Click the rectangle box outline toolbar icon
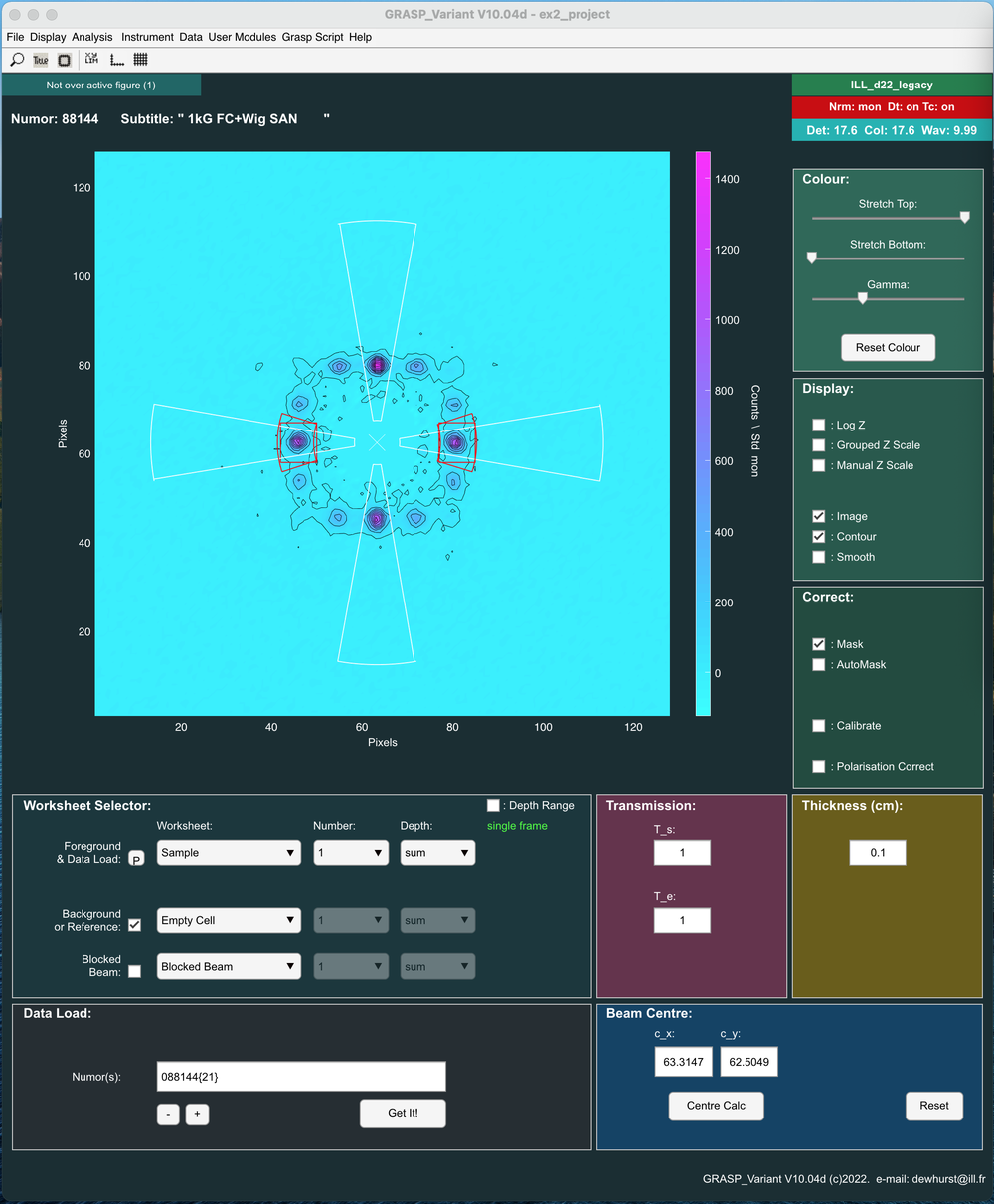The height and width of the screenshot is (1204, 994). click(x=64, y=60)
